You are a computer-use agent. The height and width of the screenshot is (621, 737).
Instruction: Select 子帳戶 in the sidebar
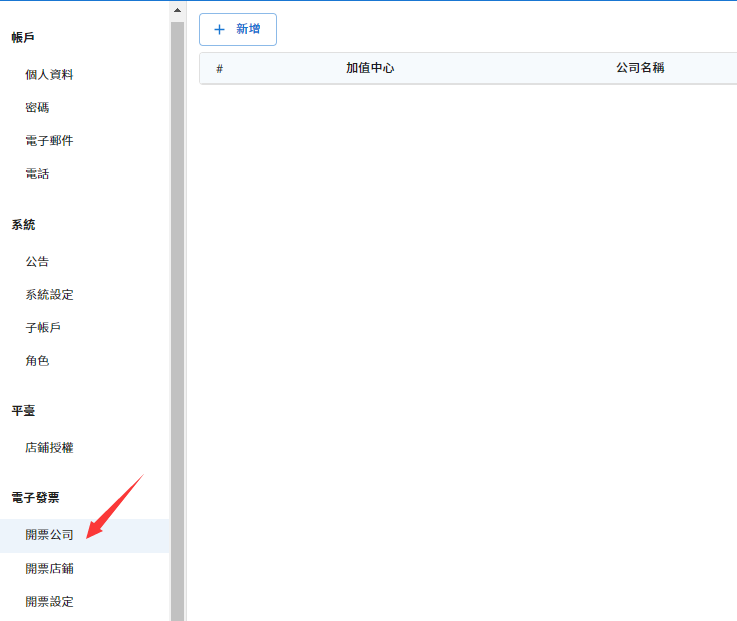(x=43, y=328)
